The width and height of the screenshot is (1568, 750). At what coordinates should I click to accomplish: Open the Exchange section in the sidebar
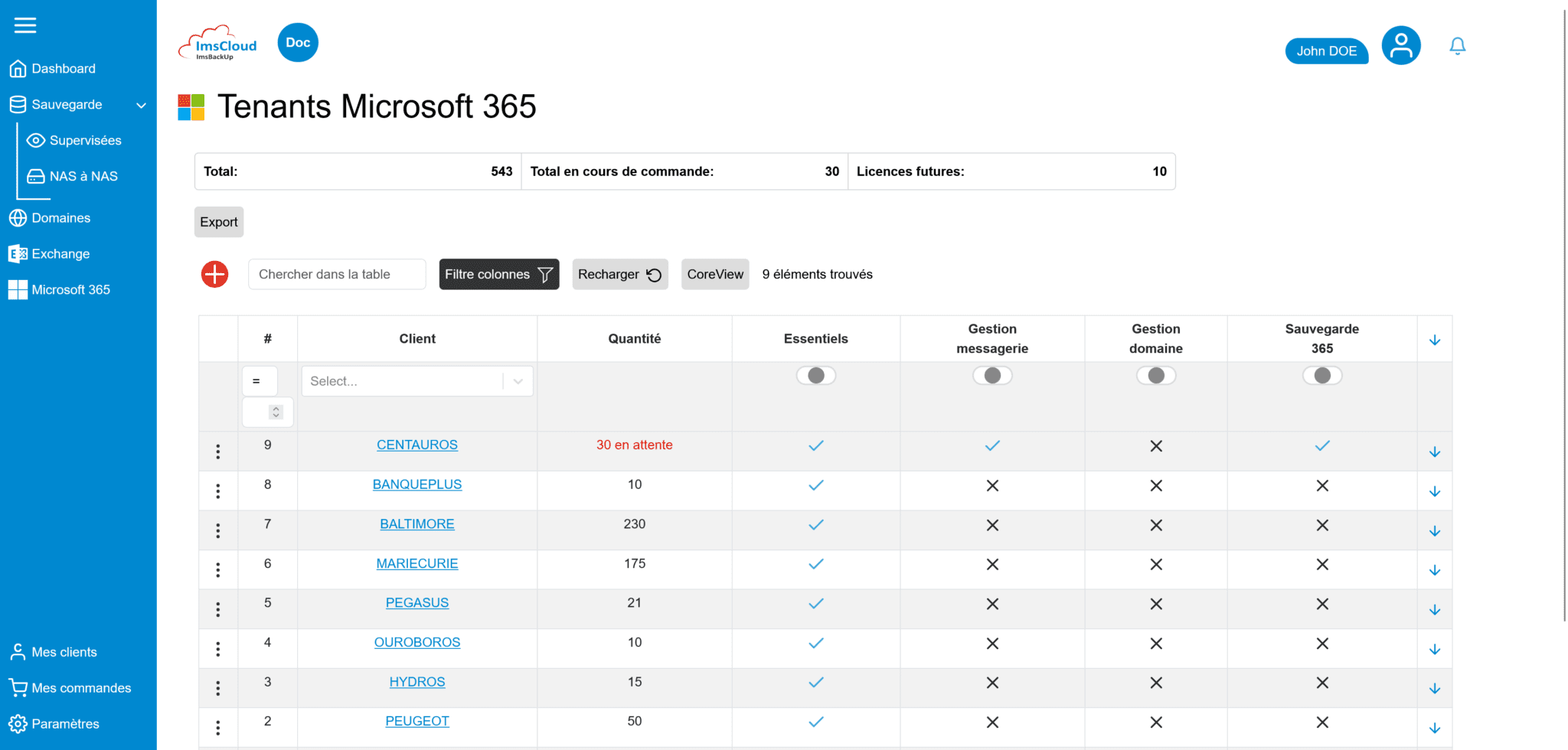pos(61,253)
